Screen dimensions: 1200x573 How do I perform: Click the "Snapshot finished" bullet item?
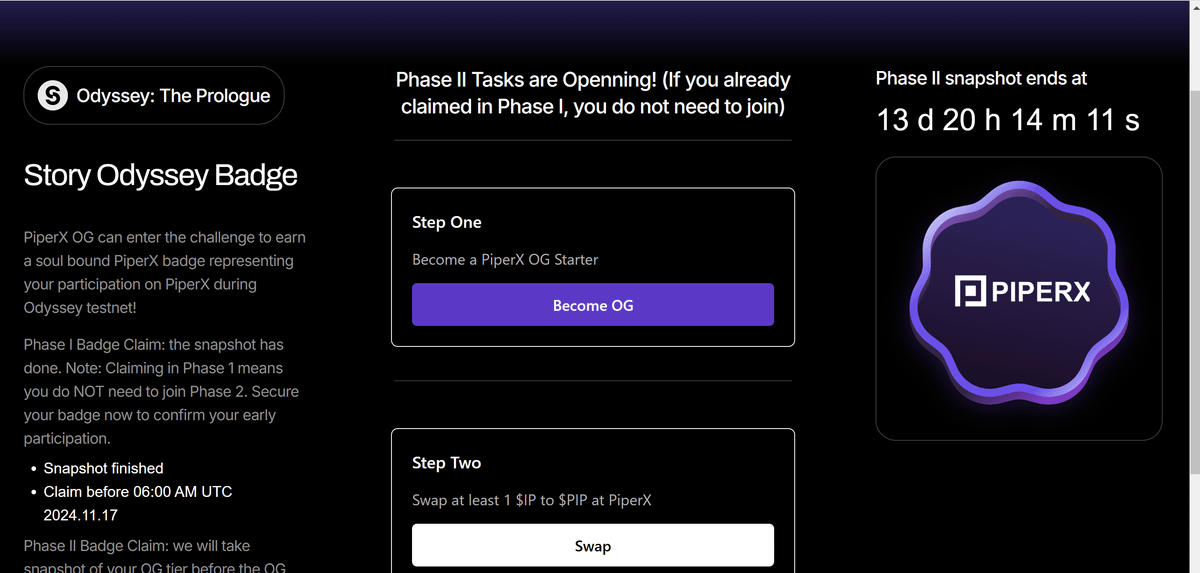pyautogui.click(x=103, y=468)
